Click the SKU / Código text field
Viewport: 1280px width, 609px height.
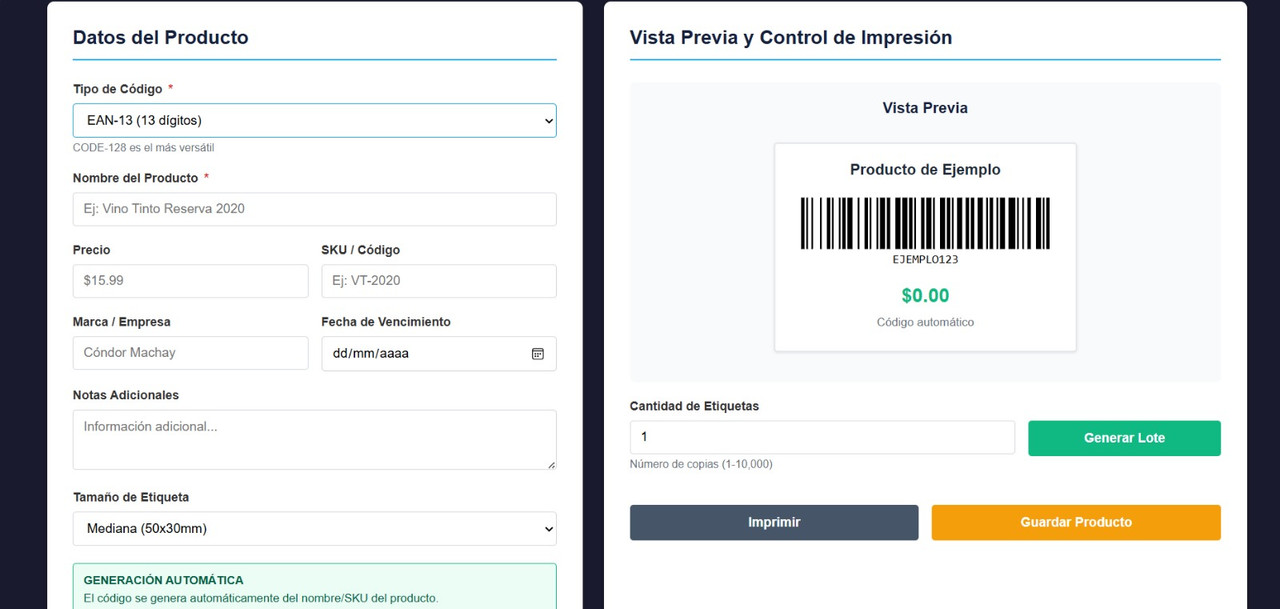(438, 281)
